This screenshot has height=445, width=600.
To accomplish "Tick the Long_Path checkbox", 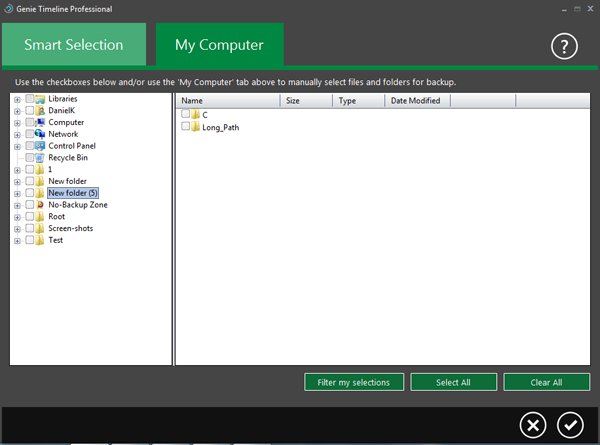I will click(186, 126).
